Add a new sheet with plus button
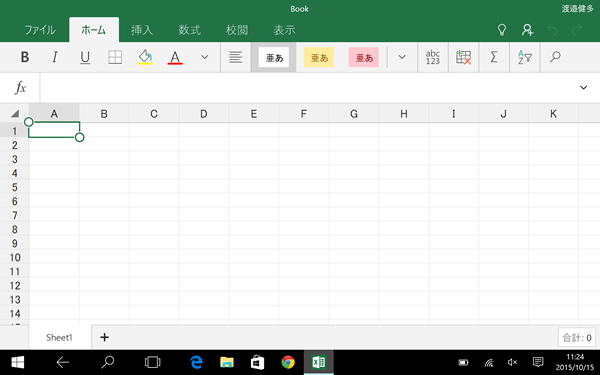 [x=104, y=337]
